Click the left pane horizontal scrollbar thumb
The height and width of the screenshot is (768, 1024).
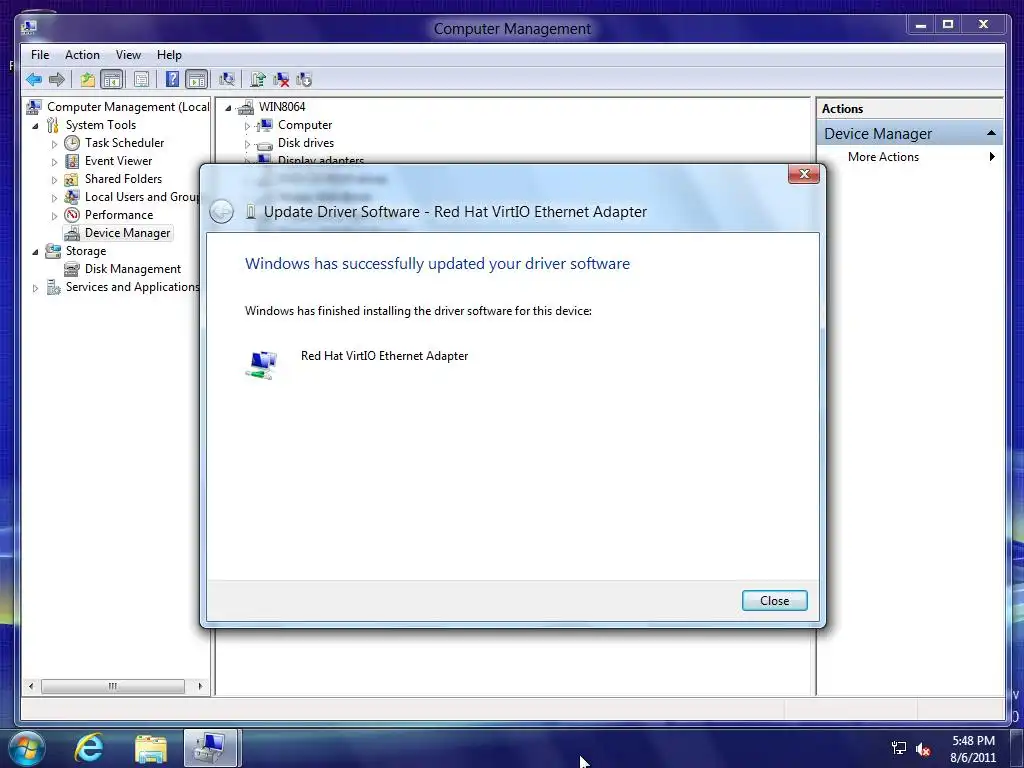(x=113, y=686)
